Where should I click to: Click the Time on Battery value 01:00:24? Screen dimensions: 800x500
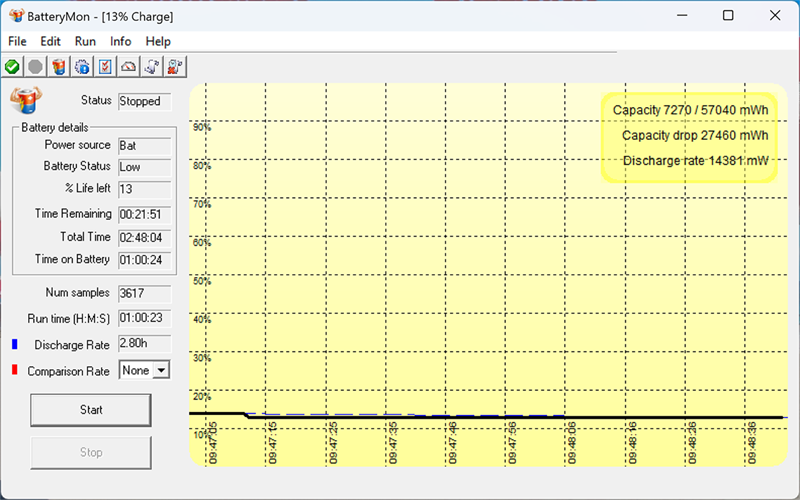[145, 260]
